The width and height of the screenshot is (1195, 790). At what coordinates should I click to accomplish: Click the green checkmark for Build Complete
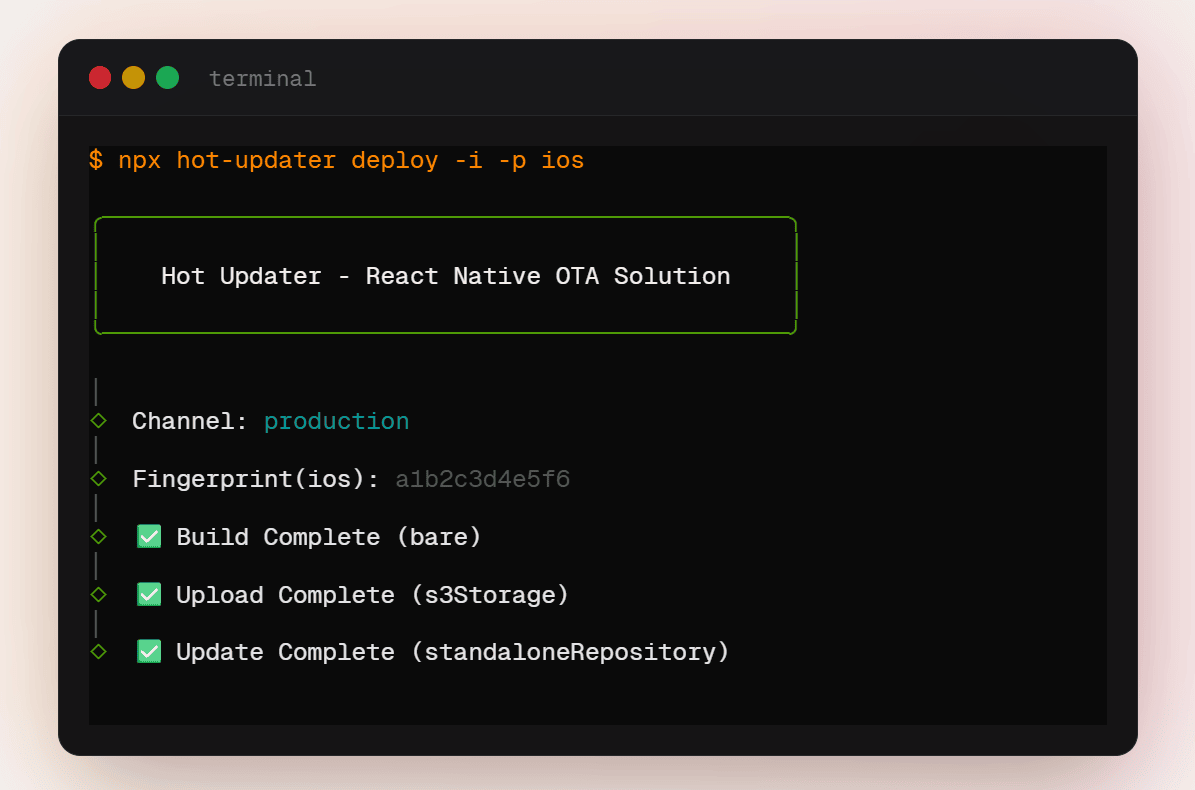point(149,536)
